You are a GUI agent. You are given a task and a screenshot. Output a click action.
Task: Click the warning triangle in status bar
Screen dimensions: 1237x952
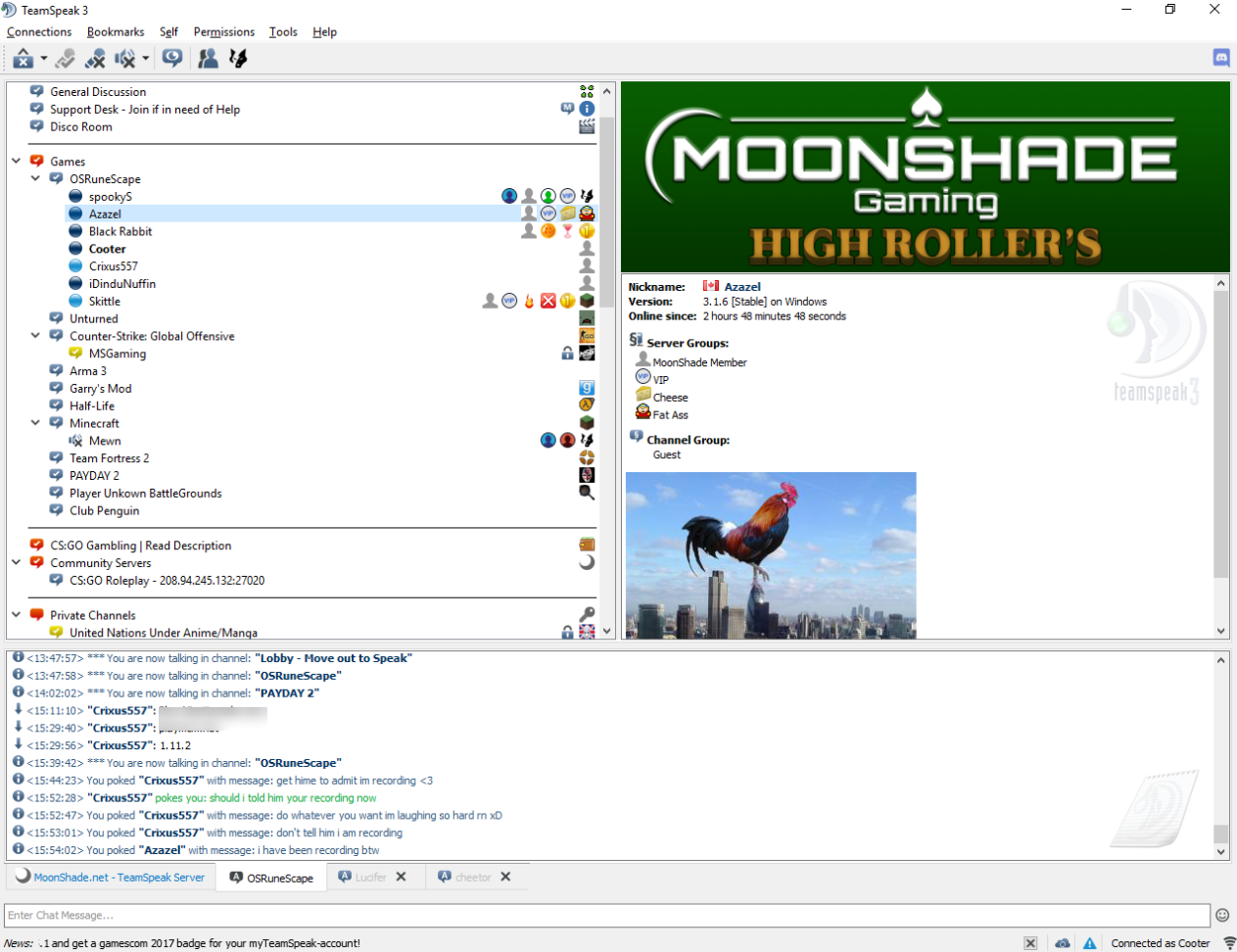(x=1089, y=943)
